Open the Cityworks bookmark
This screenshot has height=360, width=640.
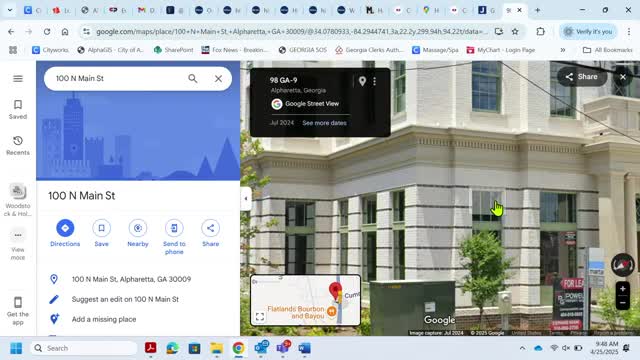tap(50, 50)
